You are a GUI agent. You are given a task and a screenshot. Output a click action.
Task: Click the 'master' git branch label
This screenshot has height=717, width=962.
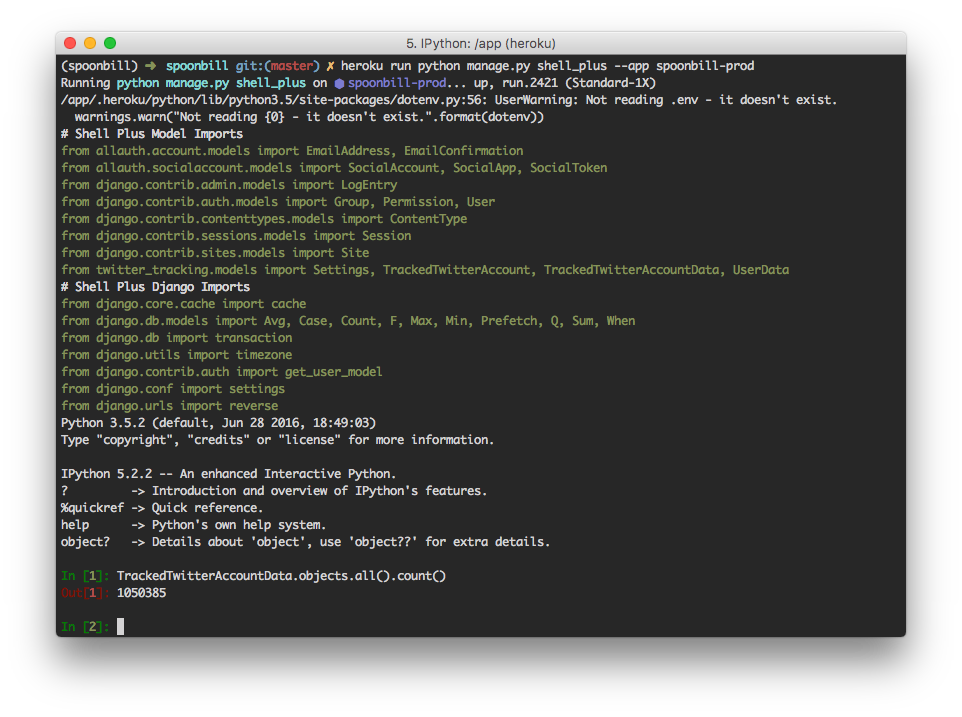pos(291,66)
